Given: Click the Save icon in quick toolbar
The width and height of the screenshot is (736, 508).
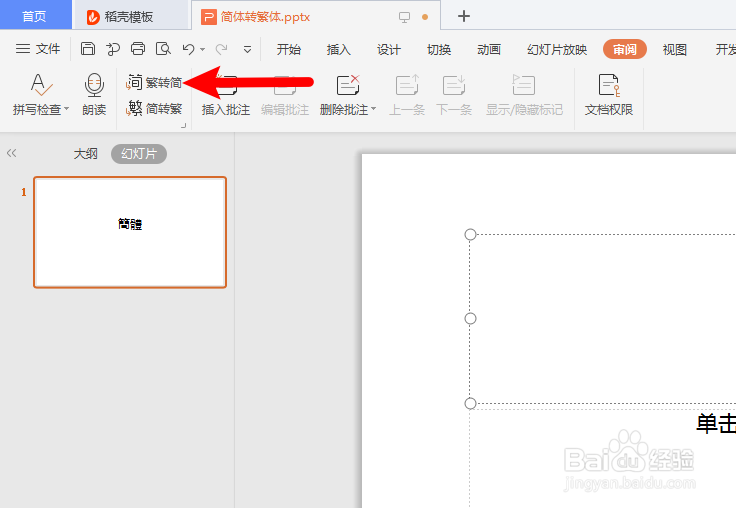Looking at the screenshot, I should 88,48.
